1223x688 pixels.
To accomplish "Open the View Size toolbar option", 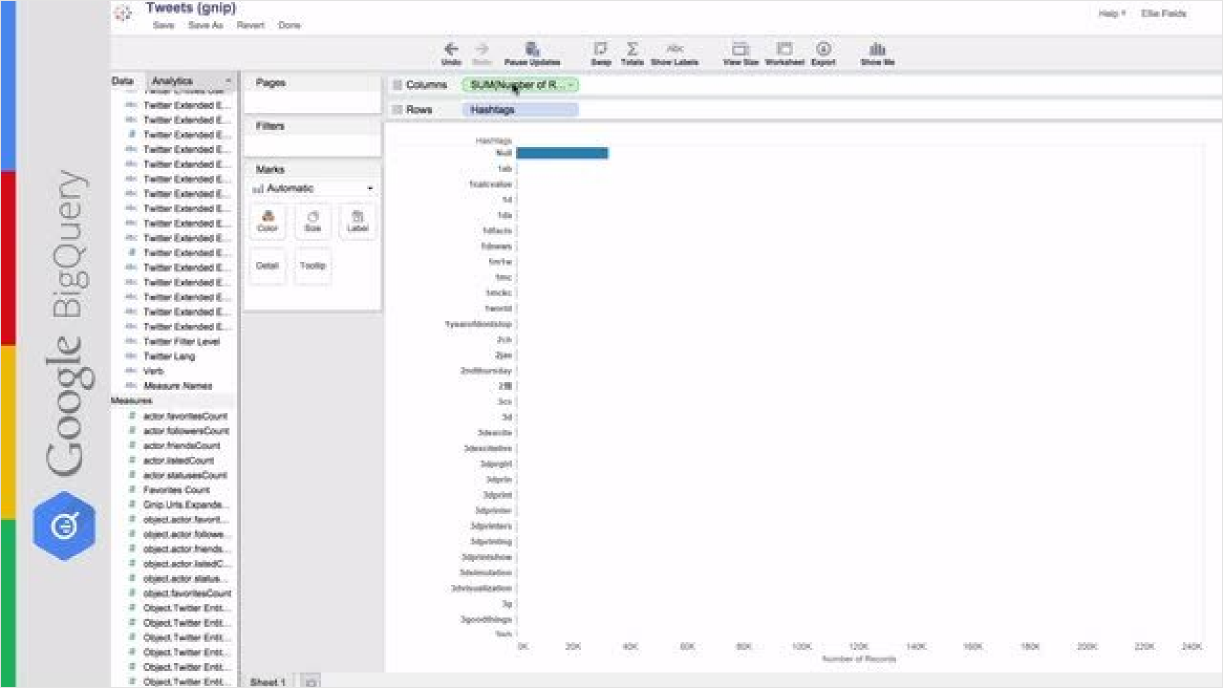I will click(740, 49).
